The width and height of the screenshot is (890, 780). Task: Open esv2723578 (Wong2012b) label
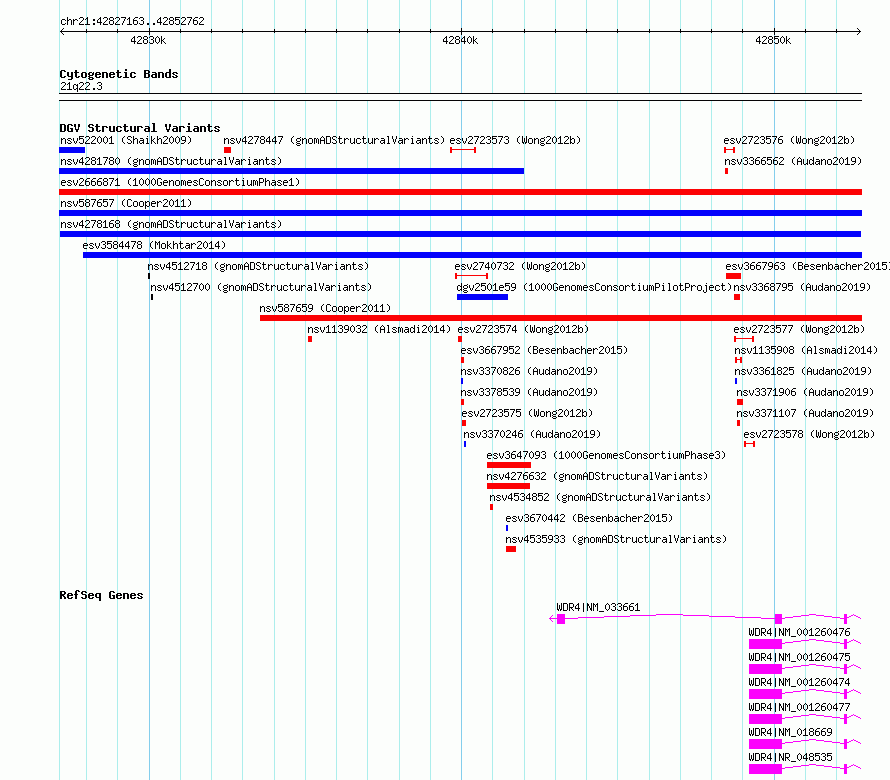click(809, 434)
